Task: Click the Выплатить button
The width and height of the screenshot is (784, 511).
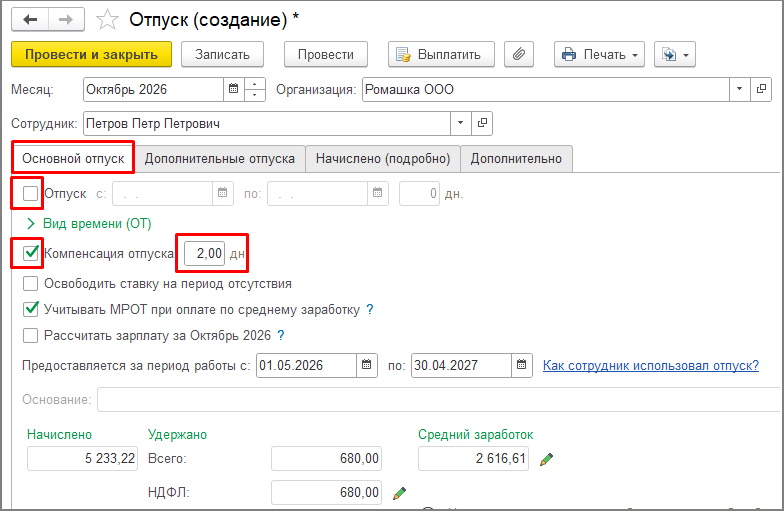Action: point(441,54)
